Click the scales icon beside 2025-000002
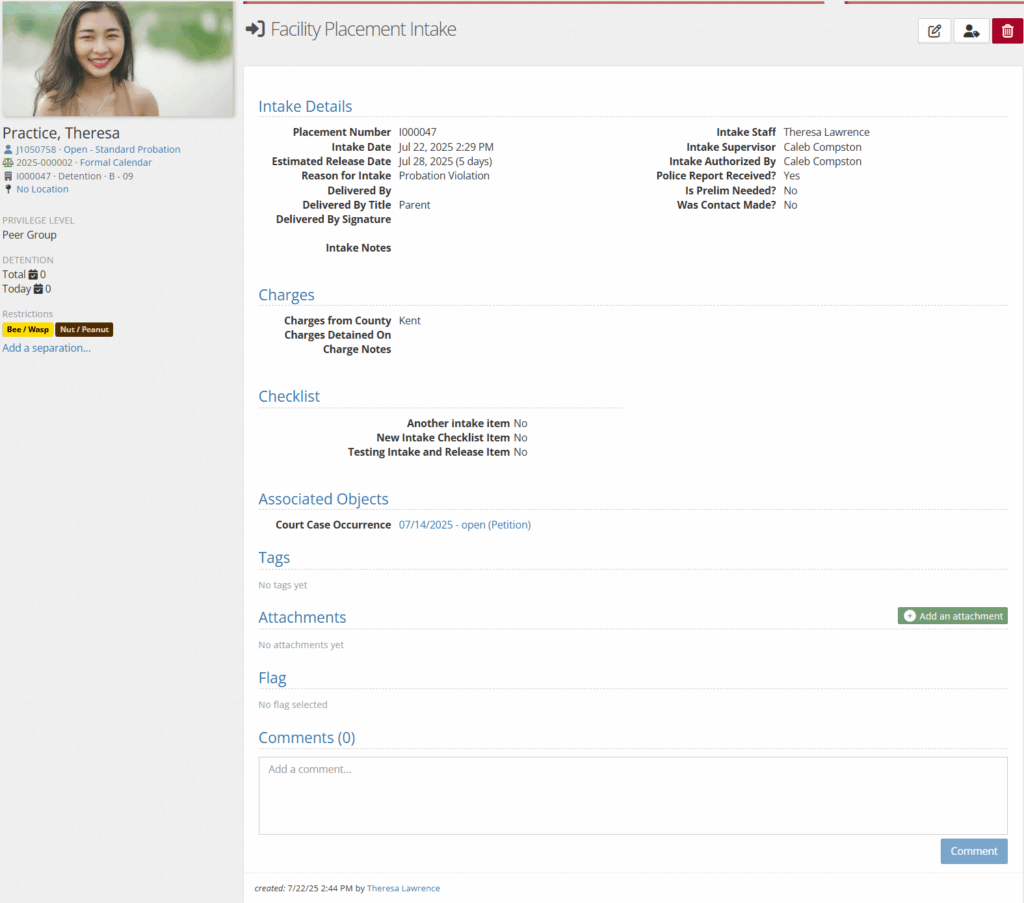This screenshot has height=903, width=1024. pyautogui.click(x=8, y=163)
